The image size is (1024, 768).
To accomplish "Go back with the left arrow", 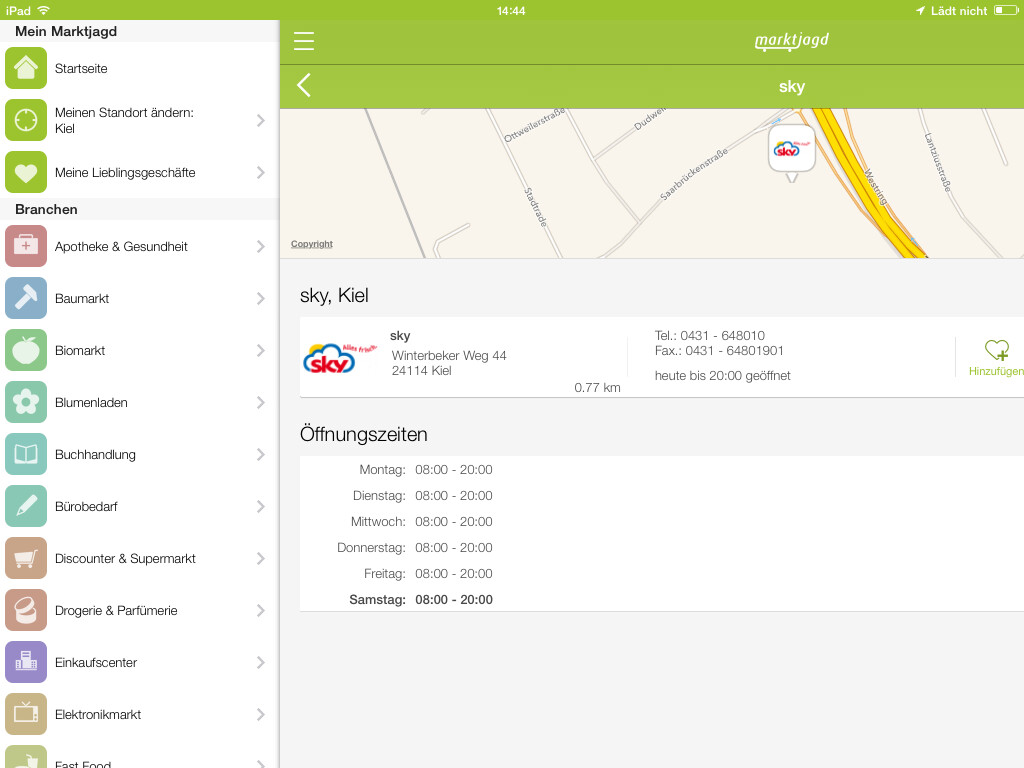I will click(x=304, y=86).
